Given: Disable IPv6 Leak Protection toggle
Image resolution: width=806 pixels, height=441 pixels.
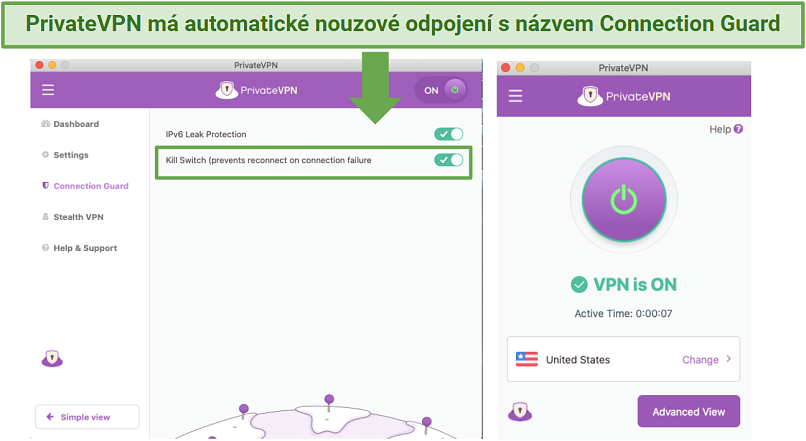Looking at the screenshot, I should (449, 134).
